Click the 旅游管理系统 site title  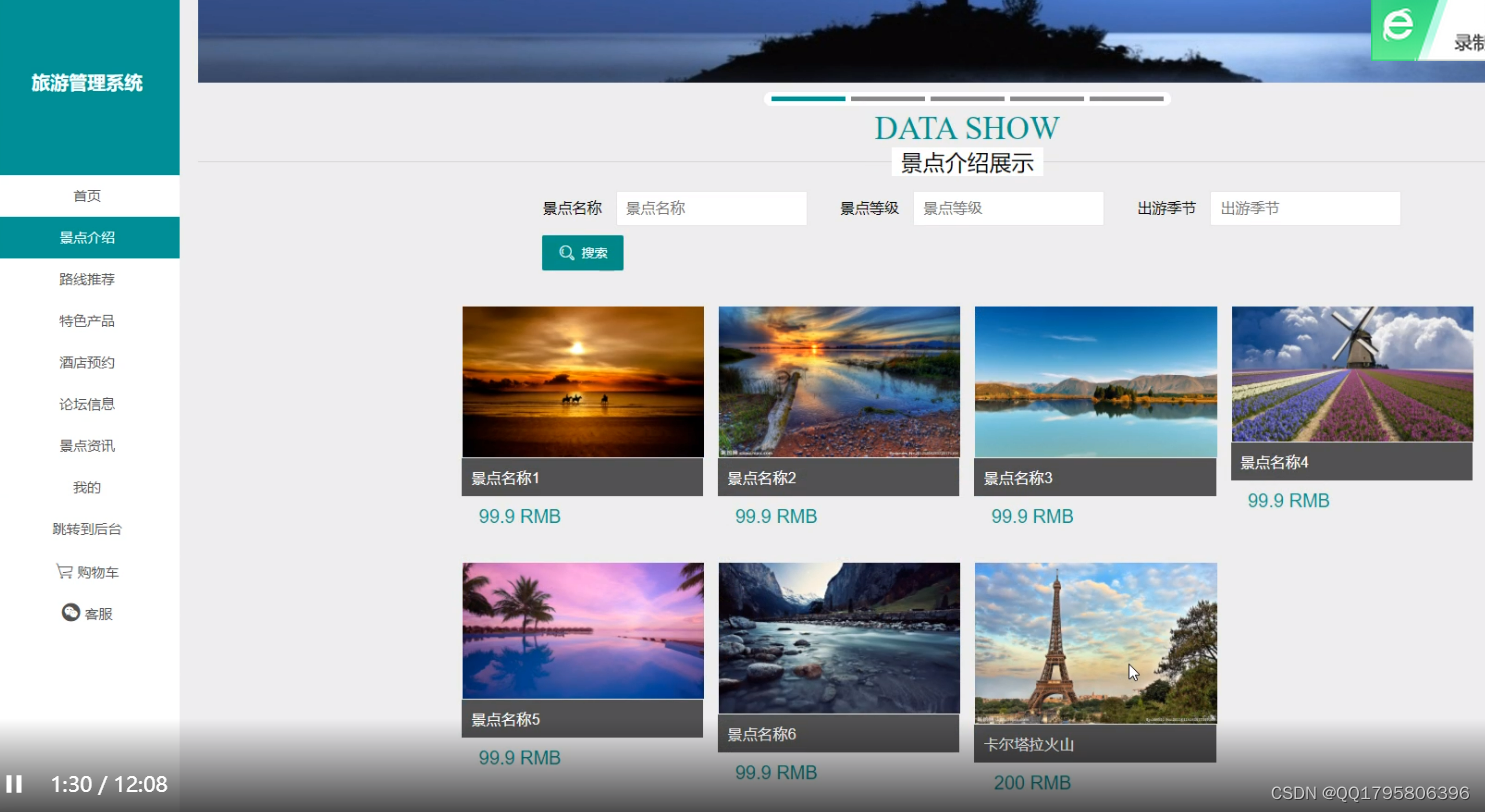coord(87,83)
